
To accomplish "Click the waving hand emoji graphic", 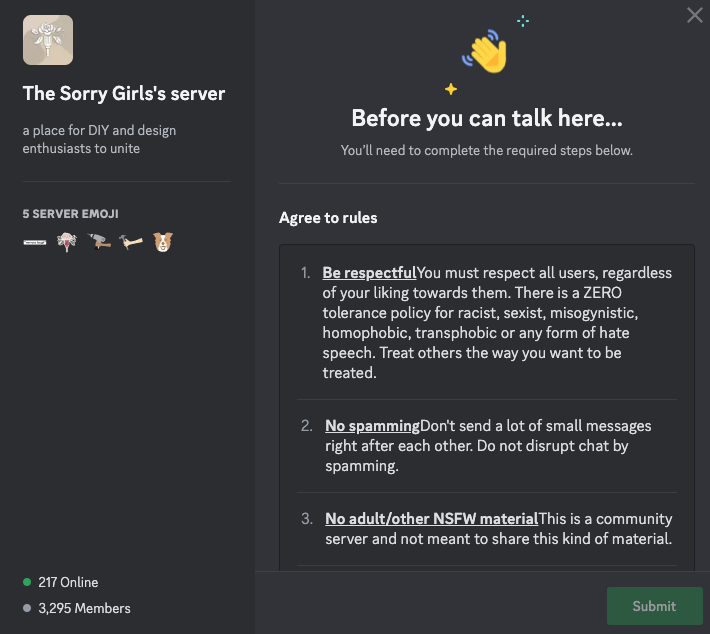I will 486,52.
